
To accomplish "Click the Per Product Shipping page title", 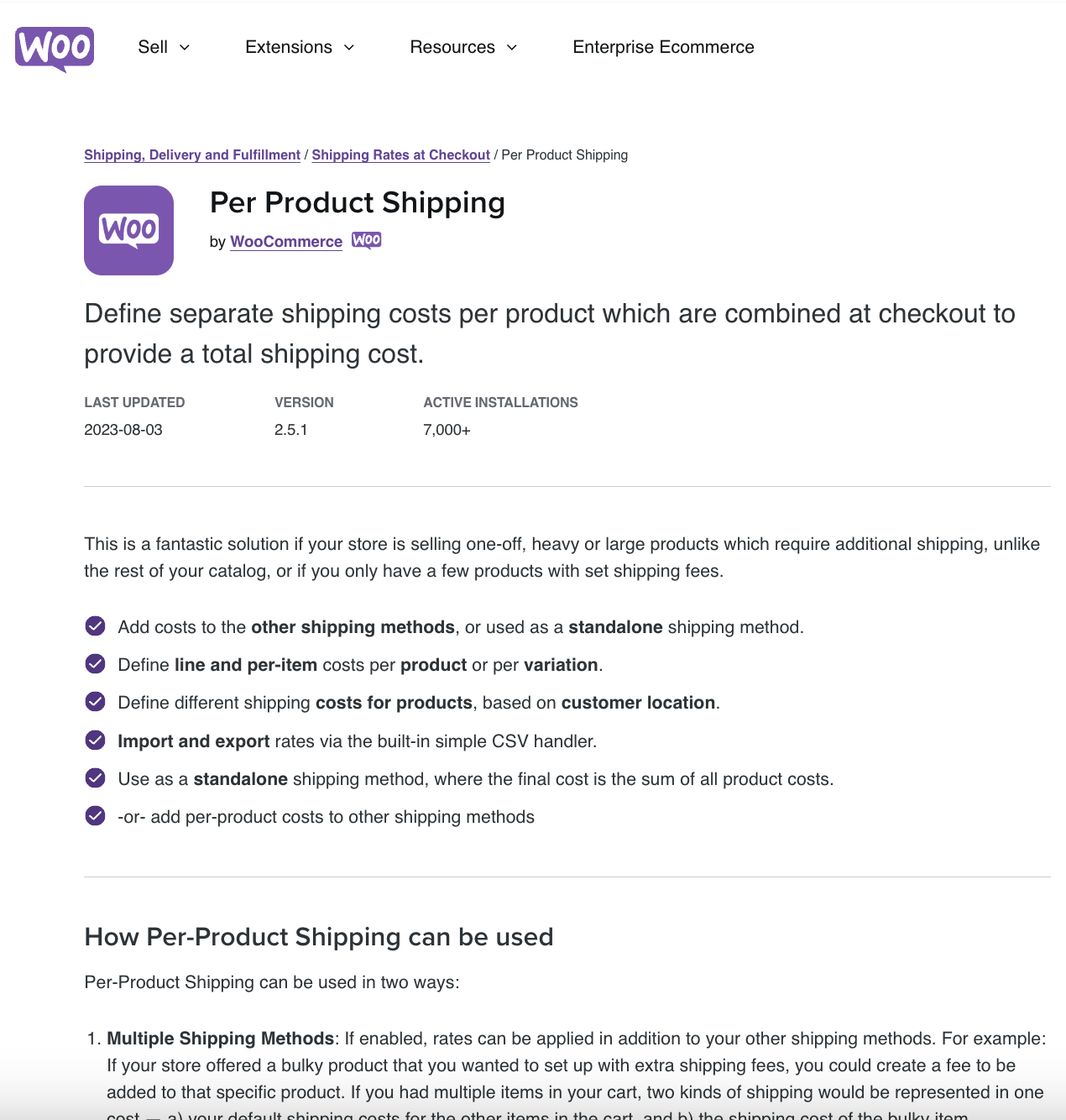I will click(x=358, y=203).
